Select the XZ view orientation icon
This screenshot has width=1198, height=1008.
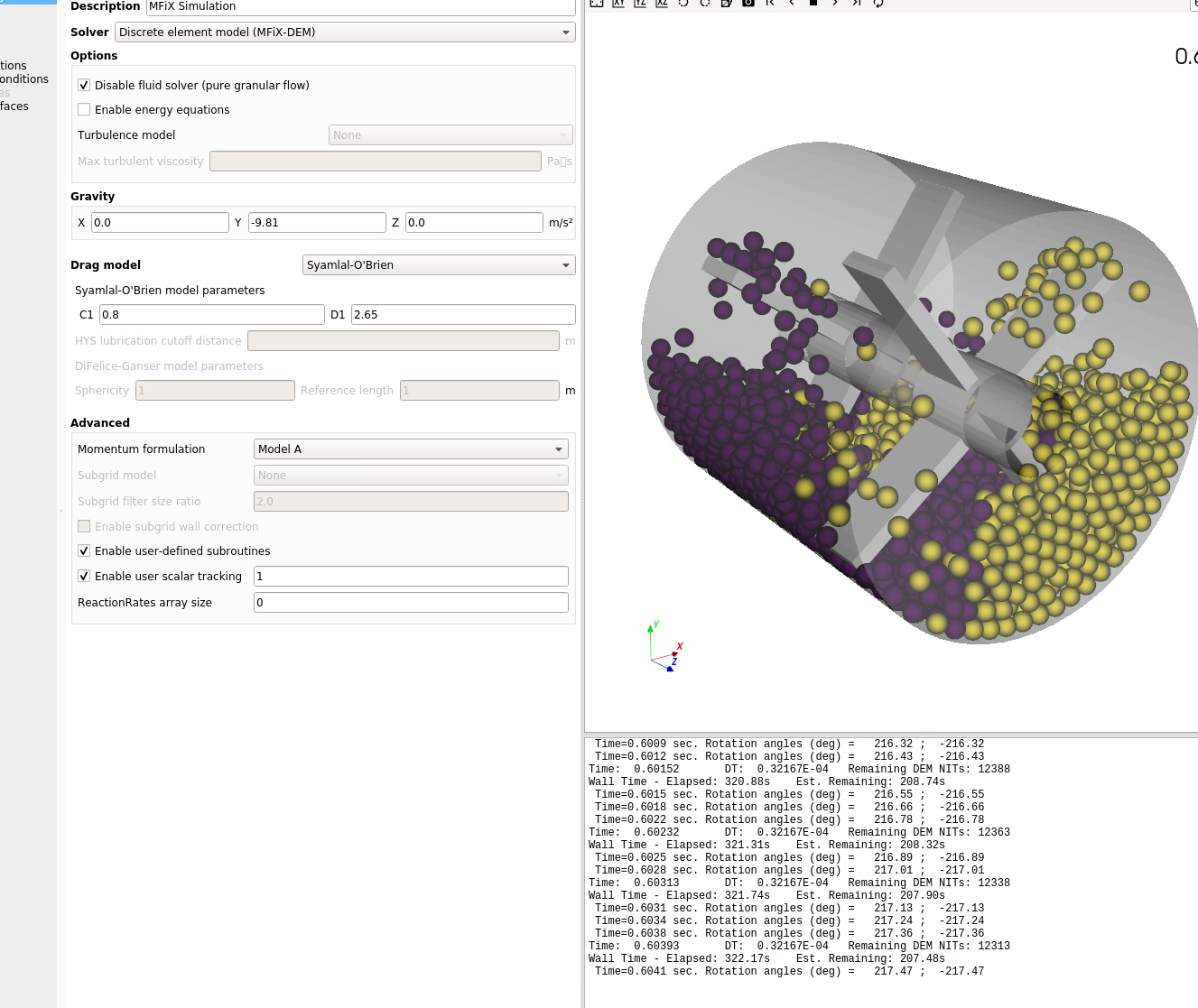click(x=661, y=4)
